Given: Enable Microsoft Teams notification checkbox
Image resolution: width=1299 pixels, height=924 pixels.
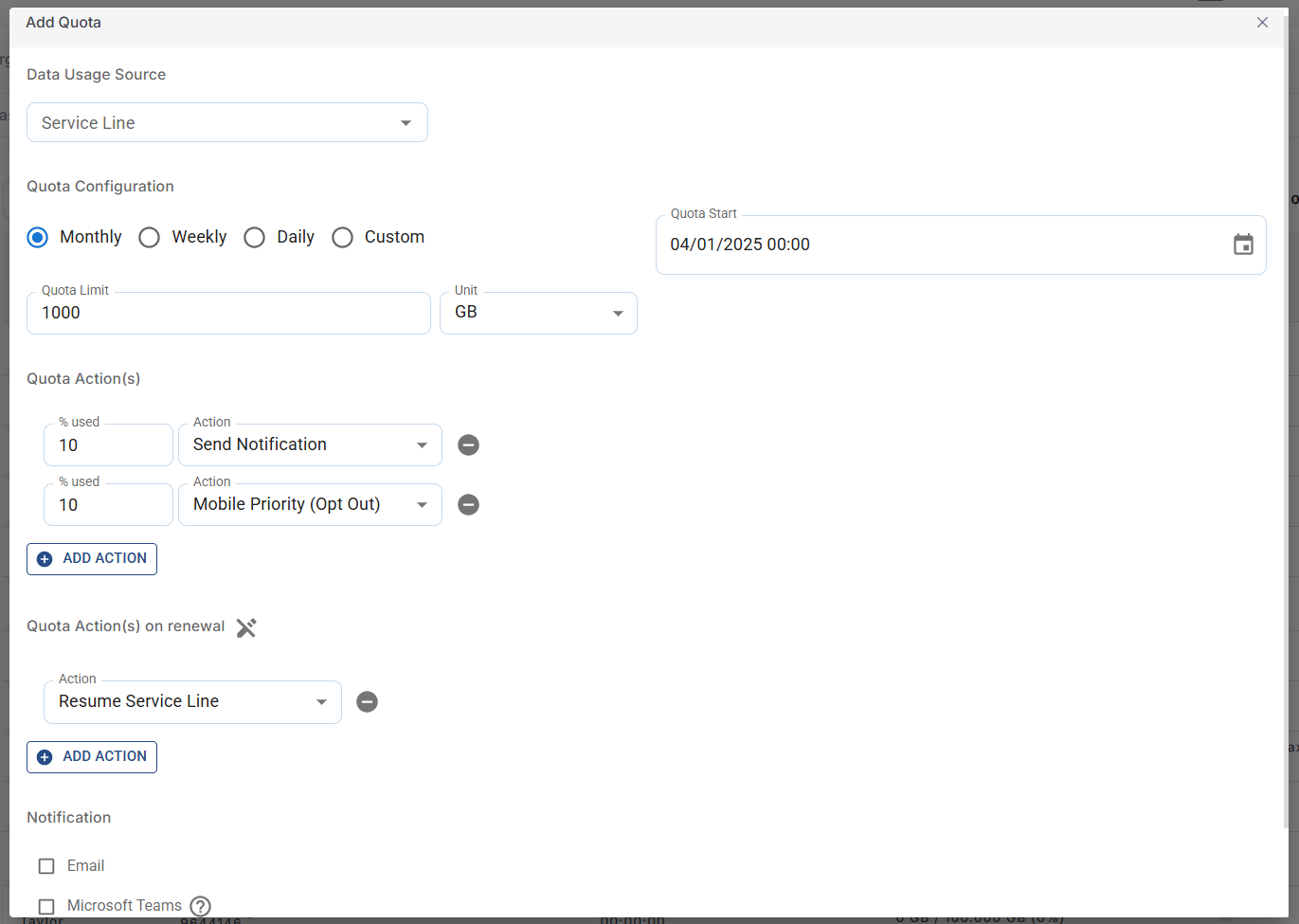Looking at the screenshot, I should pyautogui.click(x=46, y=906).
